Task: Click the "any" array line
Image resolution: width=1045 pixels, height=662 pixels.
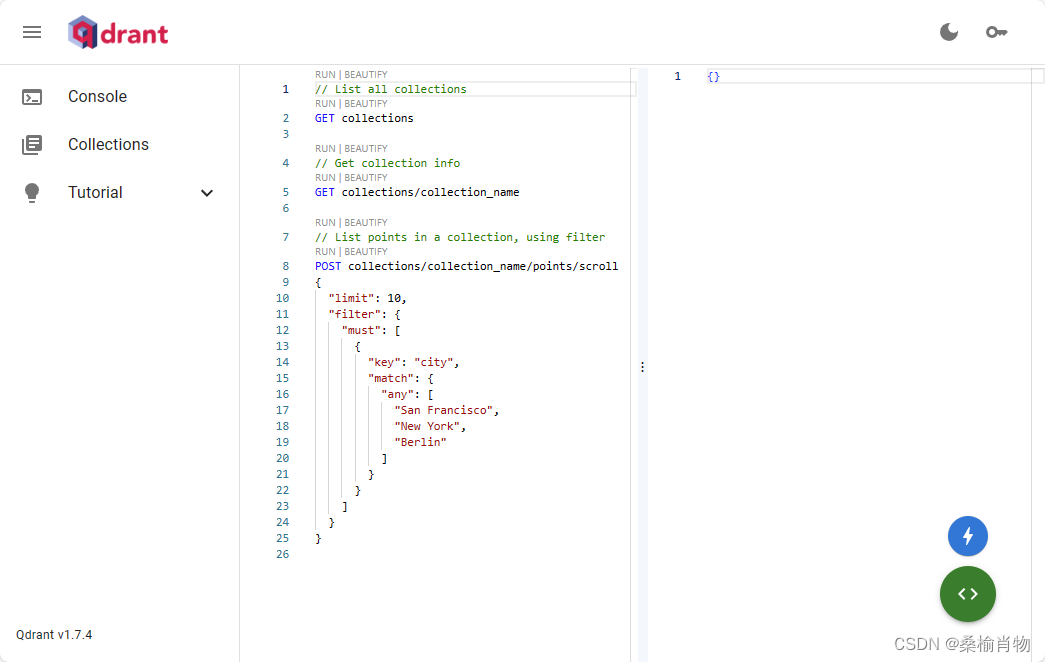Action: pos(407,395)
